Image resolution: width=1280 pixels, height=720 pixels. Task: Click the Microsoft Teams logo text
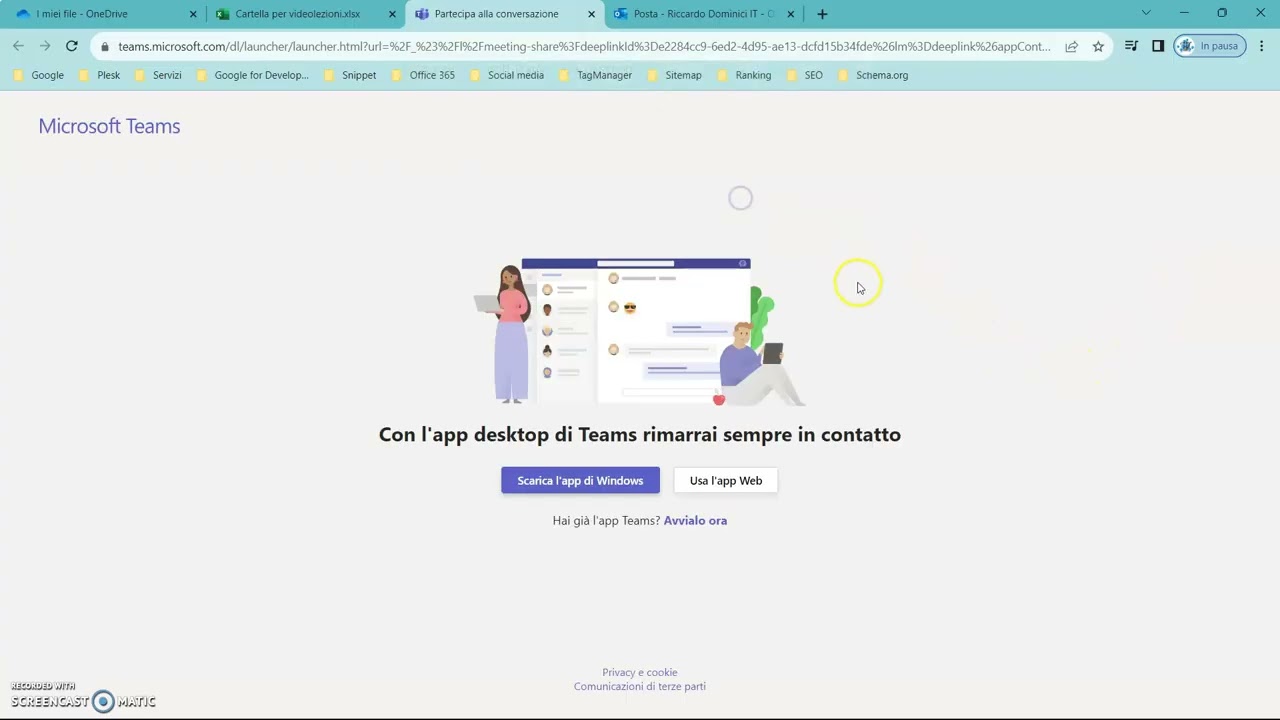pos(109,126)
